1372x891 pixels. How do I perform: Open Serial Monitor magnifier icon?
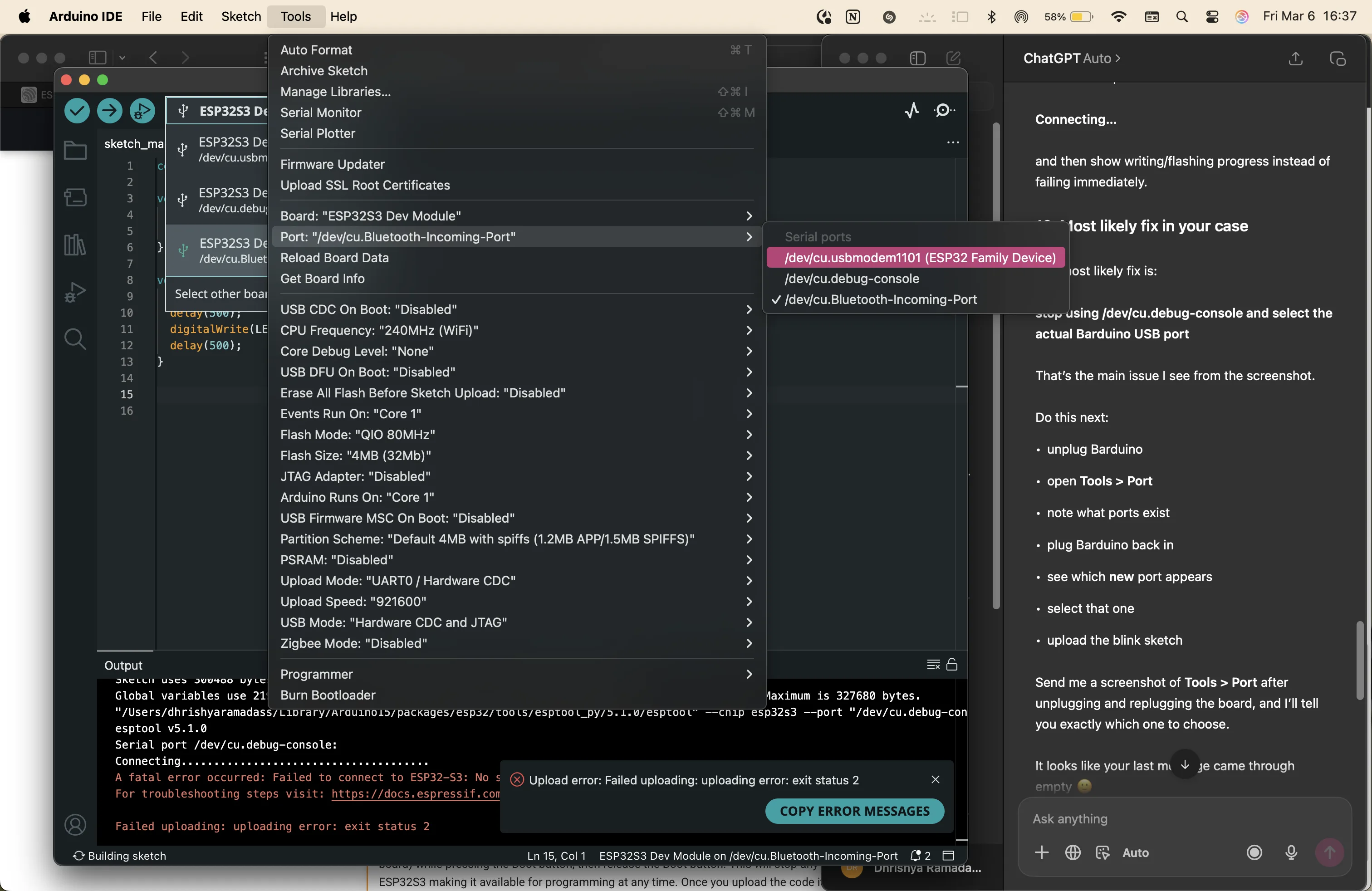944,110
